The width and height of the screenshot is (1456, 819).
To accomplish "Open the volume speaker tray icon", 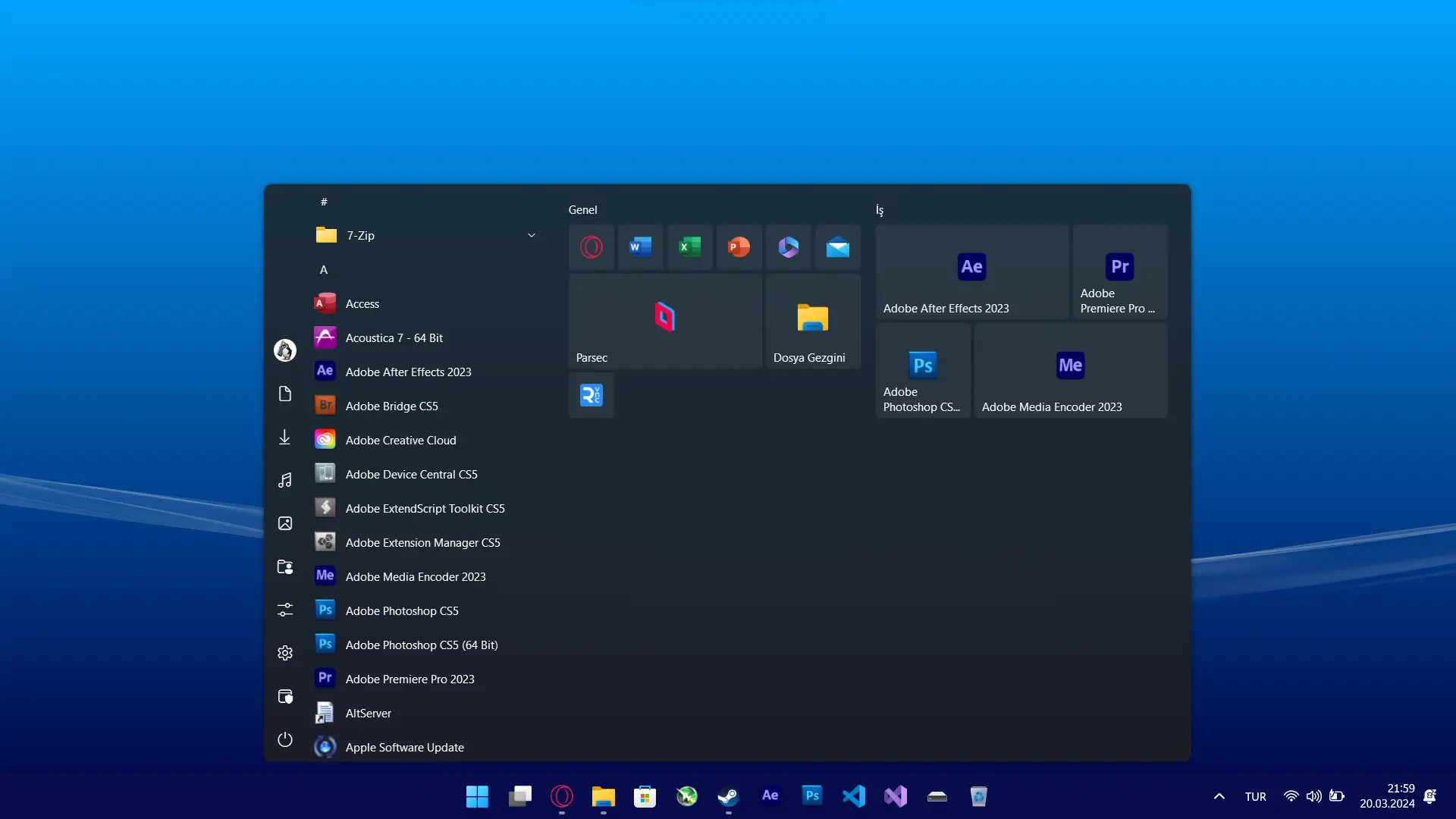I will (1313, 796).
